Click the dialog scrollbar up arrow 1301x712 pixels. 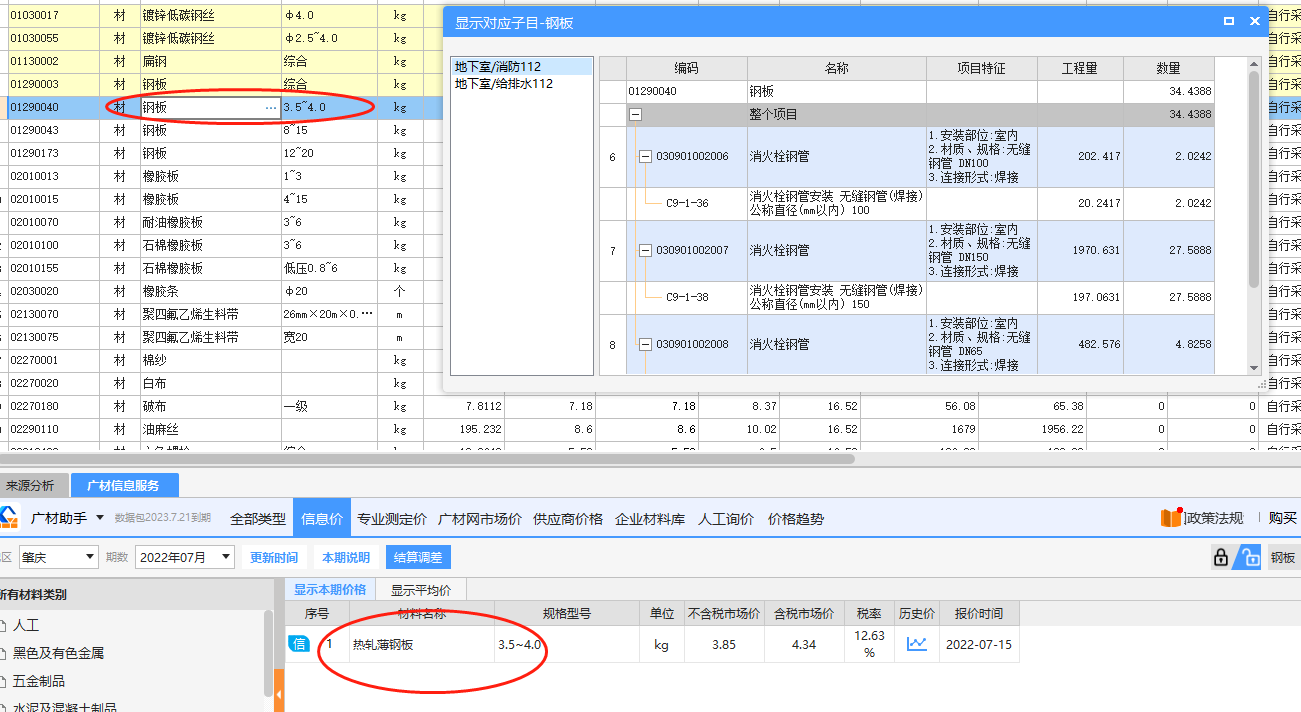pos(1254,64)
